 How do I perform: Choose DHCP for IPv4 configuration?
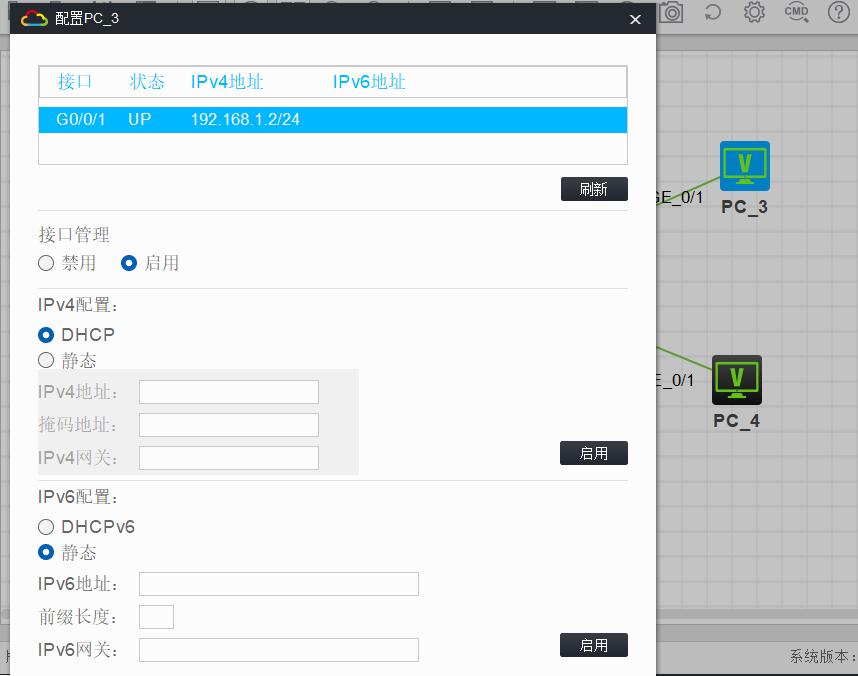point(46,335)
